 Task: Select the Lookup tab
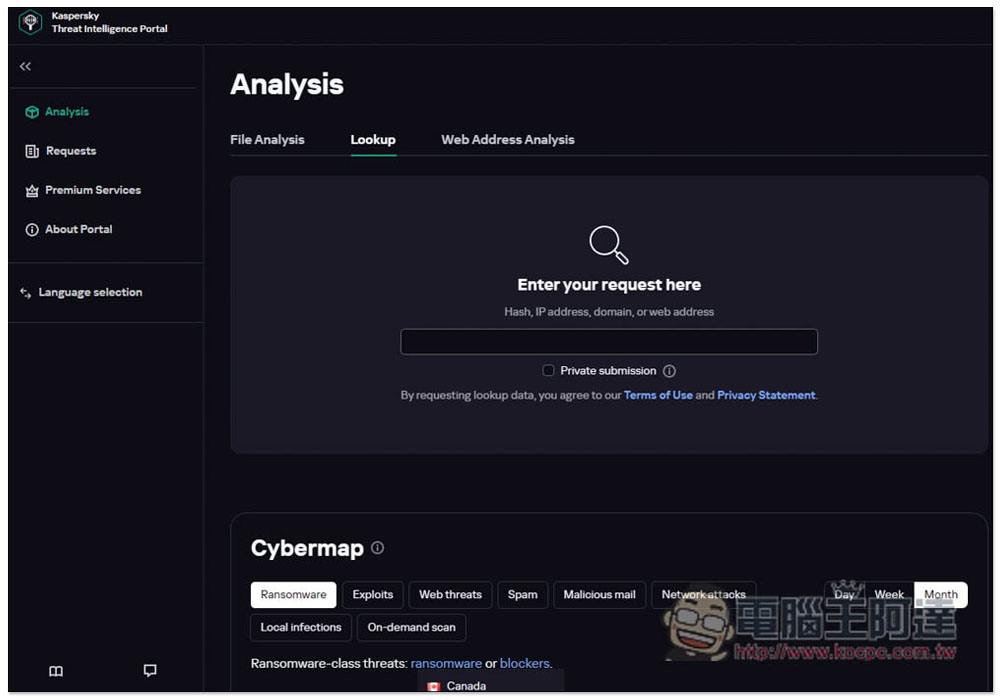pos(373,140)
